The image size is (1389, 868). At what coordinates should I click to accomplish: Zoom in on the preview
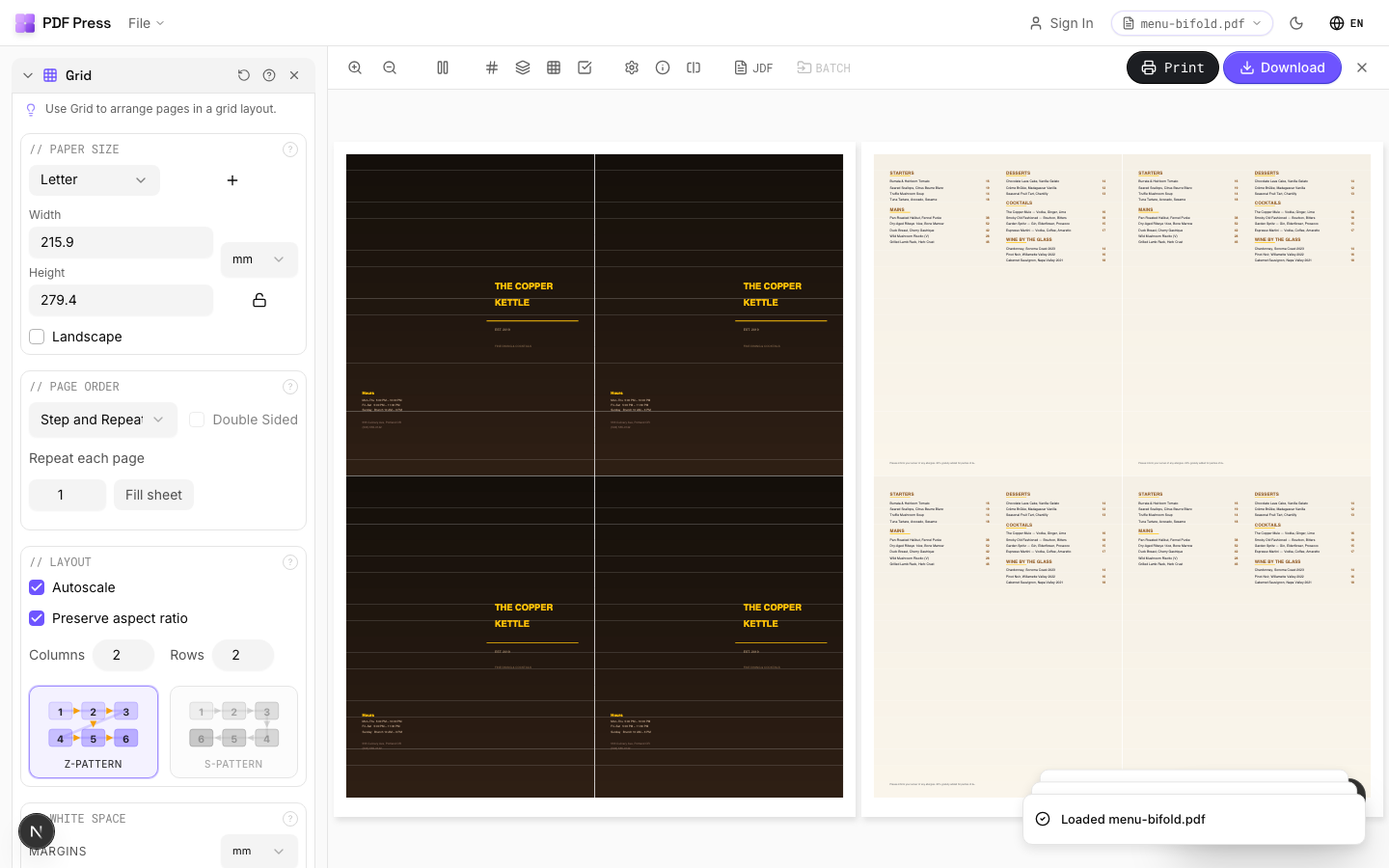point(355,68)
